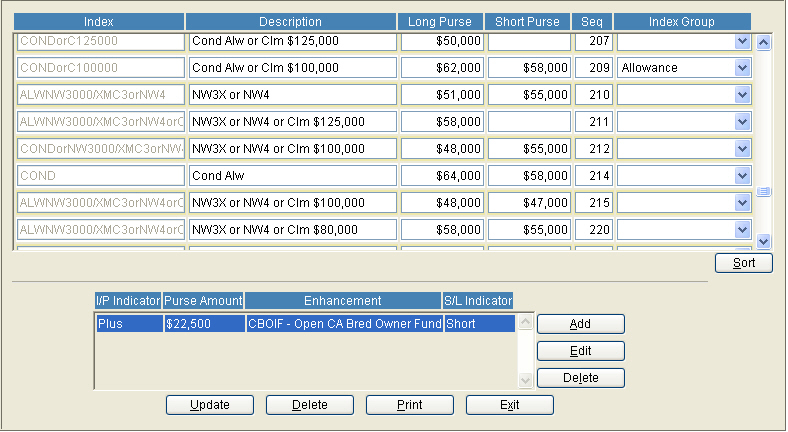This screenshot has height=432, width=788.
Task: Open Index Group dropdown for Seq 214
Action: [742, 176]
